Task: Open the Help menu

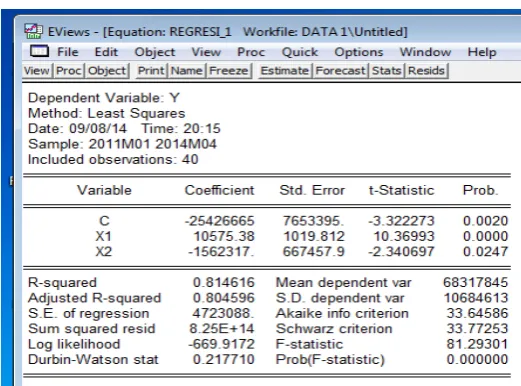Action: [482, 52]
